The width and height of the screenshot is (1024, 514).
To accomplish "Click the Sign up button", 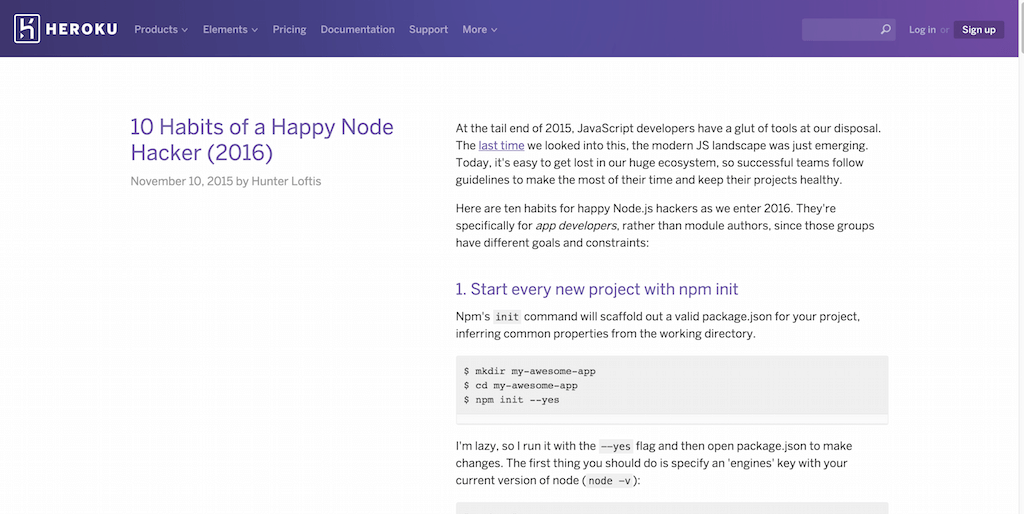I will click(978, 29).
